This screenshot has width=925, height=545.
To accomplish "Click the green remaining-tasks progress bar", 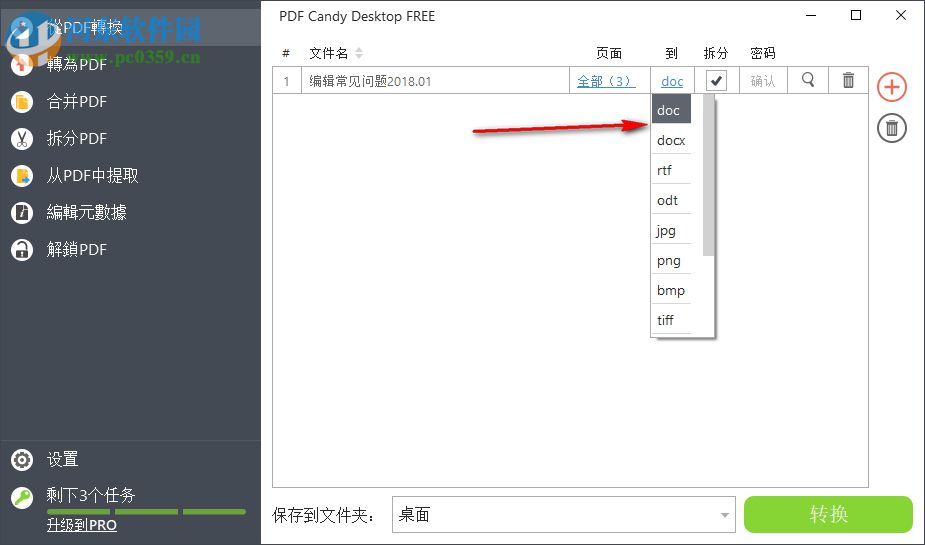I will [146, 512].
